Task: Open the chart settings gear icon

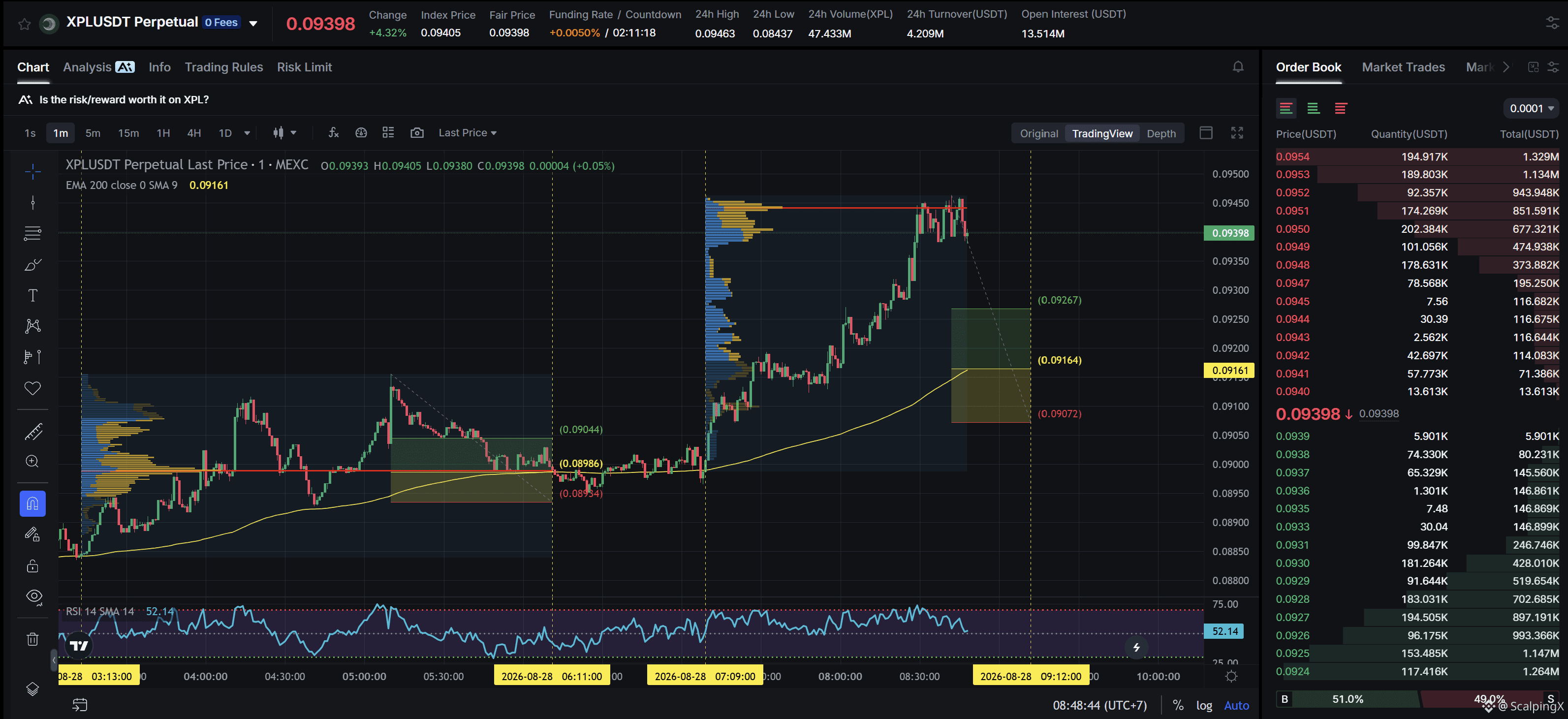Action: click(1231, 676)
